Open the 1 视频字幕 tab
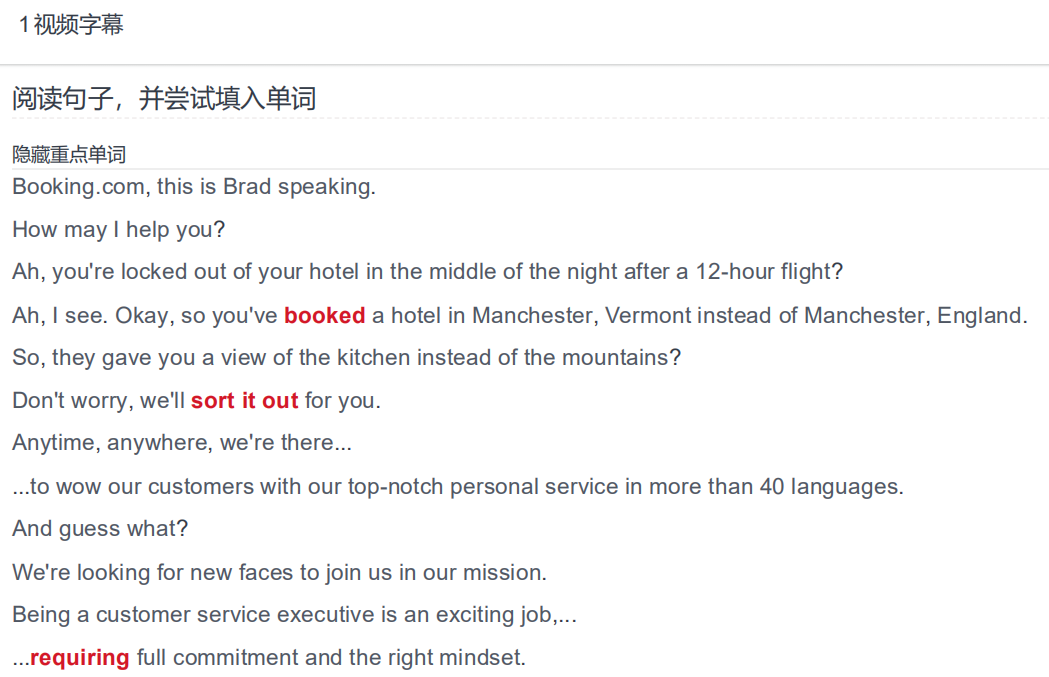1049x677 pixels. tap(71, 25)
